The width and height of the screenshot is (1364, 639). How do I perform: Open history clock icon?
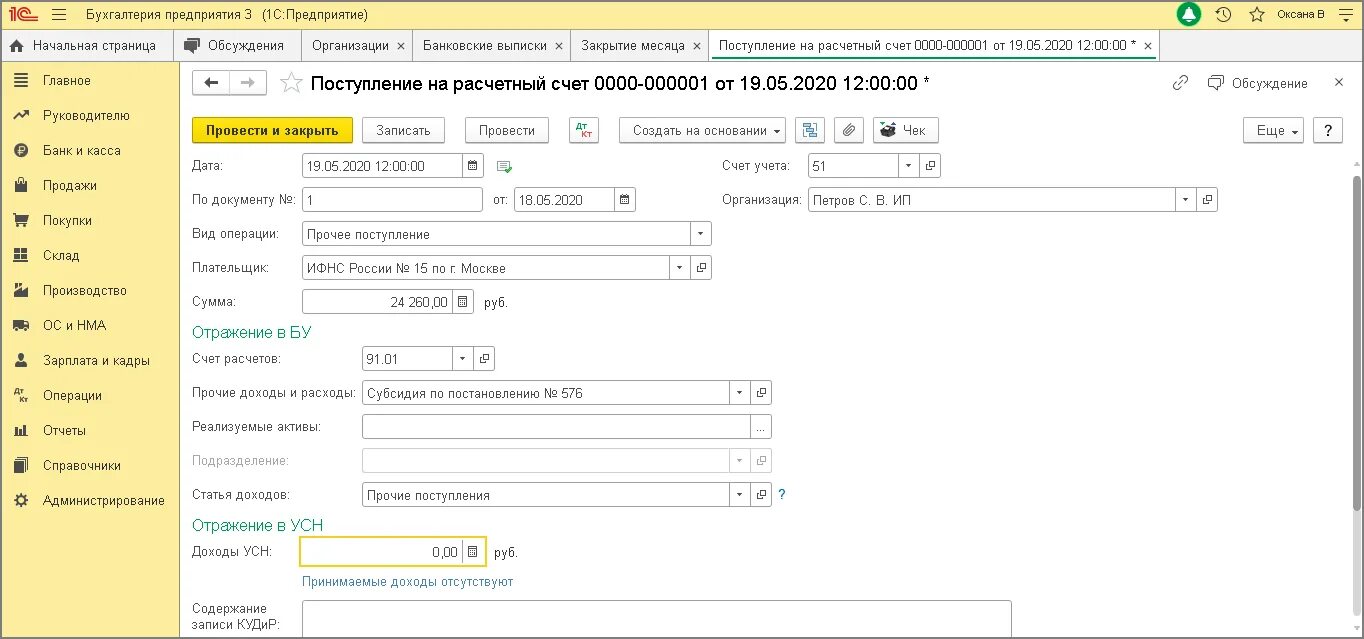tap(1223, 14)
